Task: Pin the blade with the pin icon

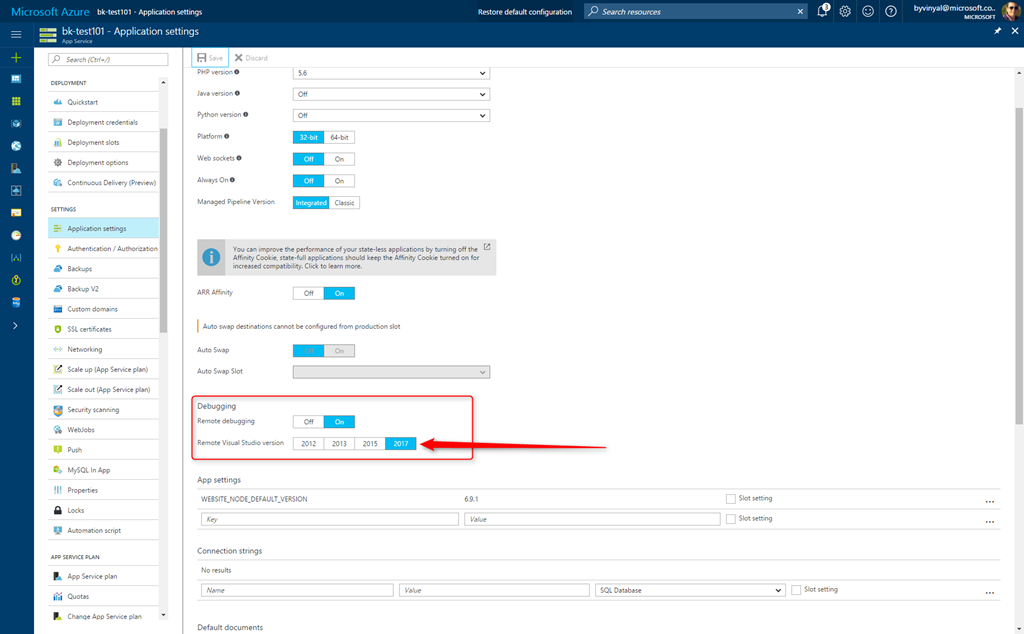Action: pyautogui.click(x=997, y=31)
